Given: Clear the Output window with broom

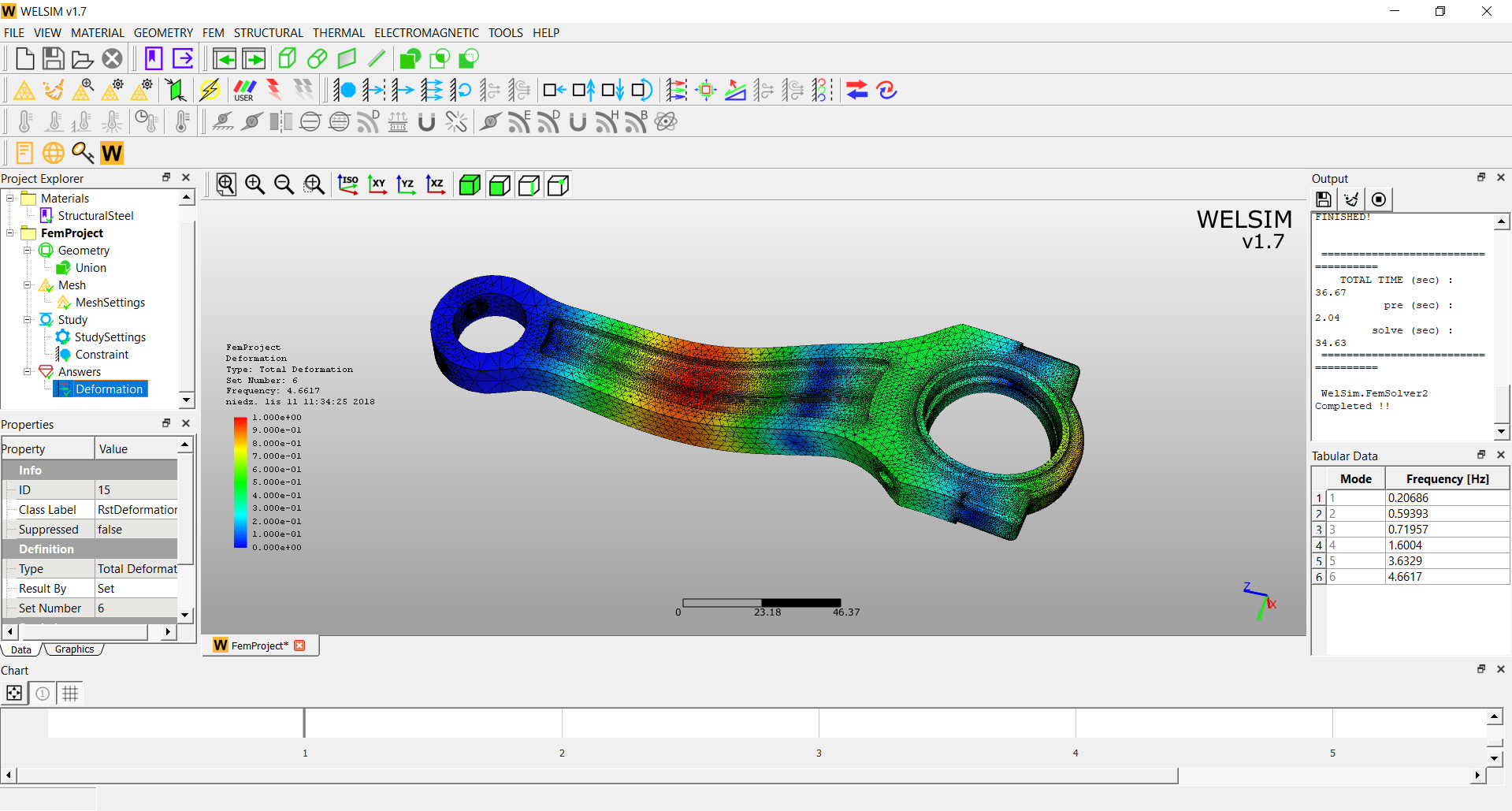Looking at the screenshot, I should [1351, 199].
